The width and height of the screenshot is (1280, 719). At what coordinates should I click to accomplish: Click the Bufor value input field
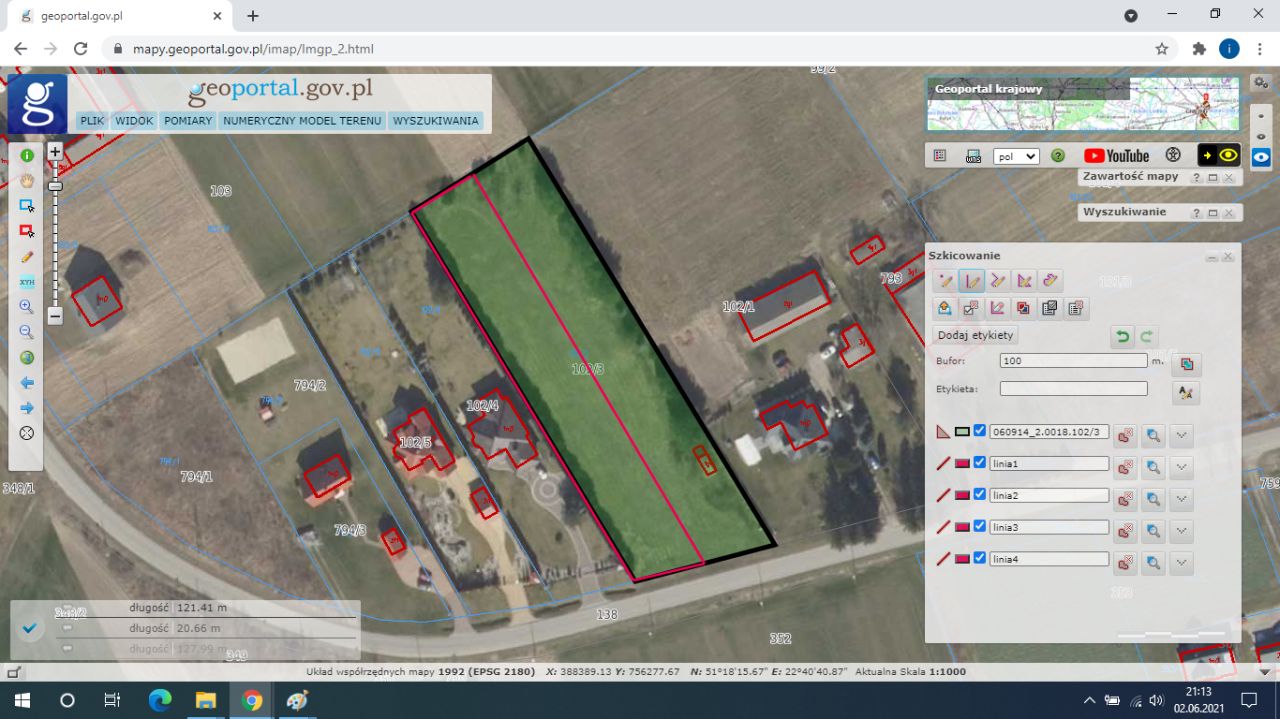(1073, 360)
